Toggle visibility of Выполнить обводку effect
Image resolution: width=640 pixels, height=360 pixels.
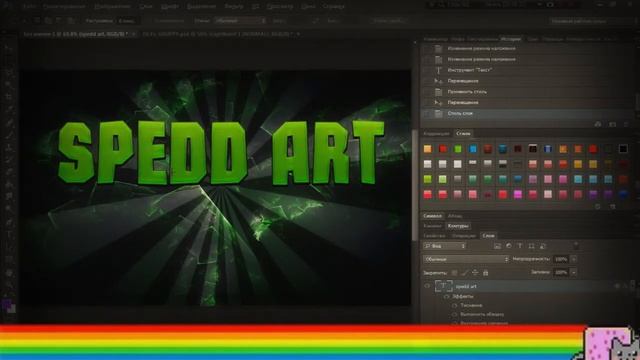tap(454, 314)
